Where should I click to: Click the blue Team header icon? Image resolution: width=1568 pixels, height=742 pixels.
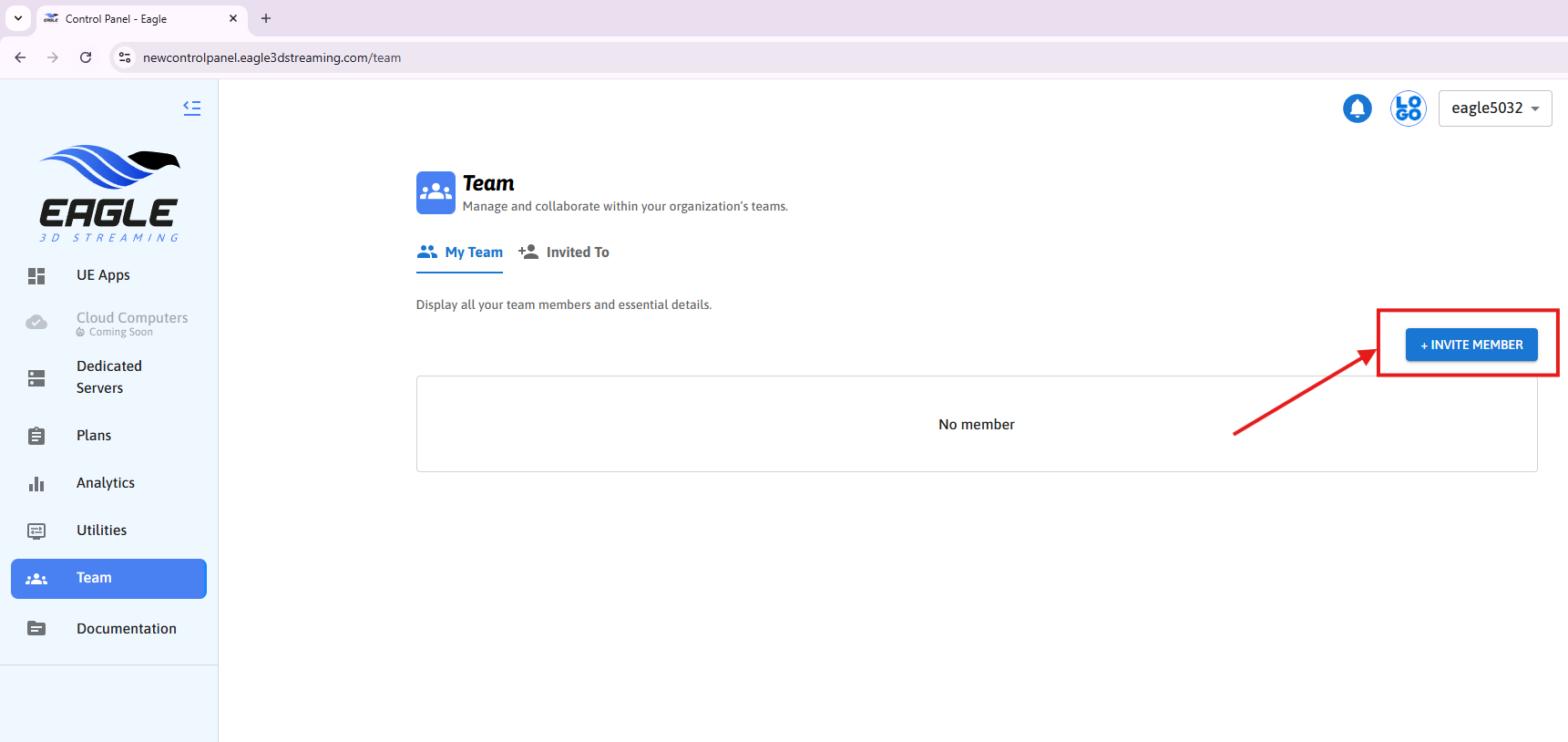(x=436, y=192)
